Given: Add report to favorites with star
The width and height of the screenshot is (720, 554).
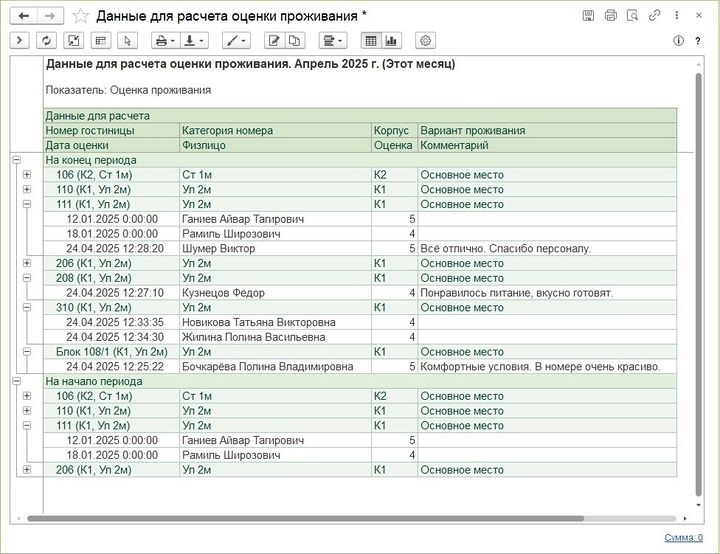Looking at the screenshot, I should point(81,16).
